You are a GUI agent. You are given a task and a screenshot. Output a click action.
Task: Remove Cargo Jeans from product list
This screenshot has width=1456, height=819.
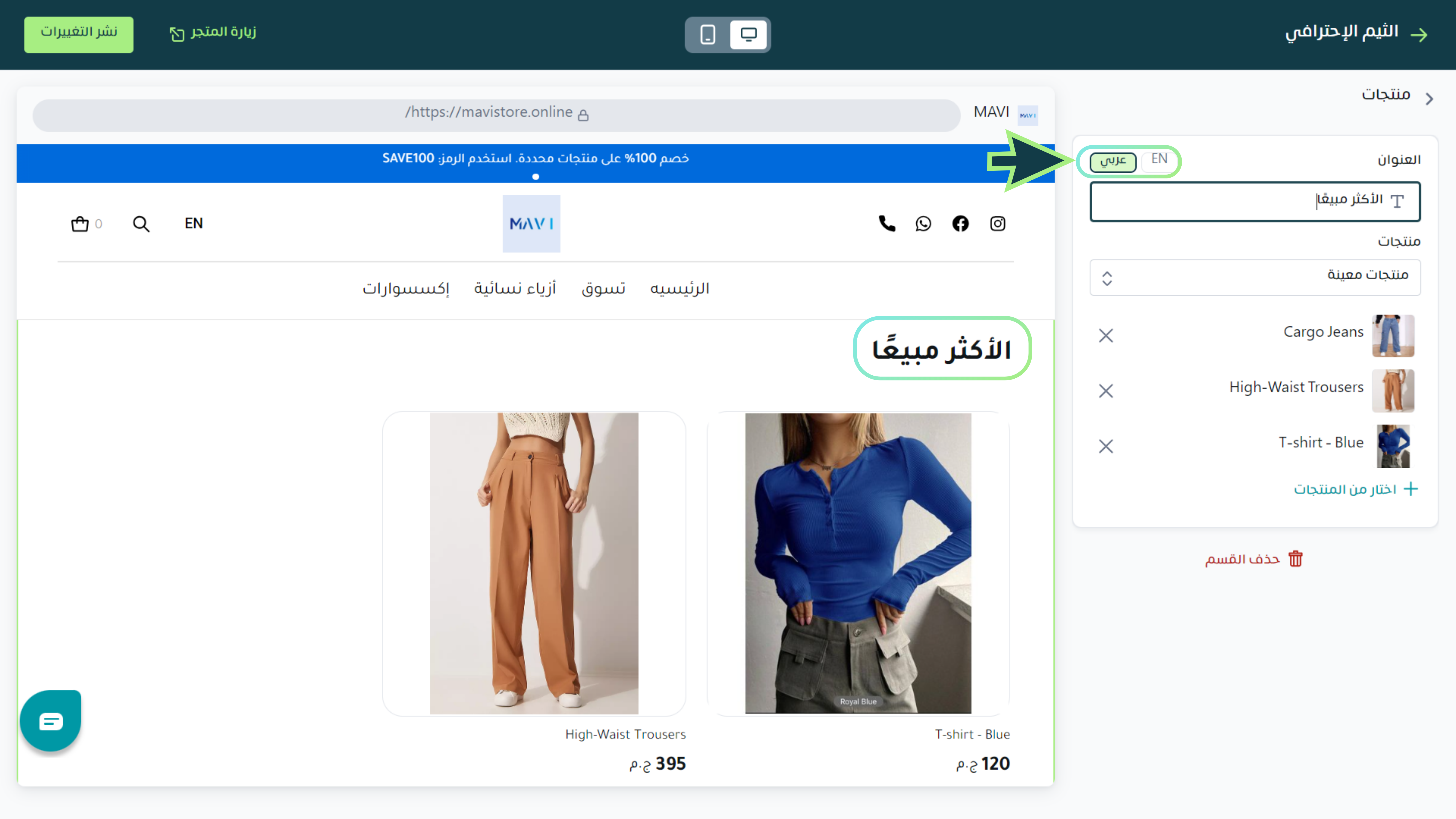1106,336
